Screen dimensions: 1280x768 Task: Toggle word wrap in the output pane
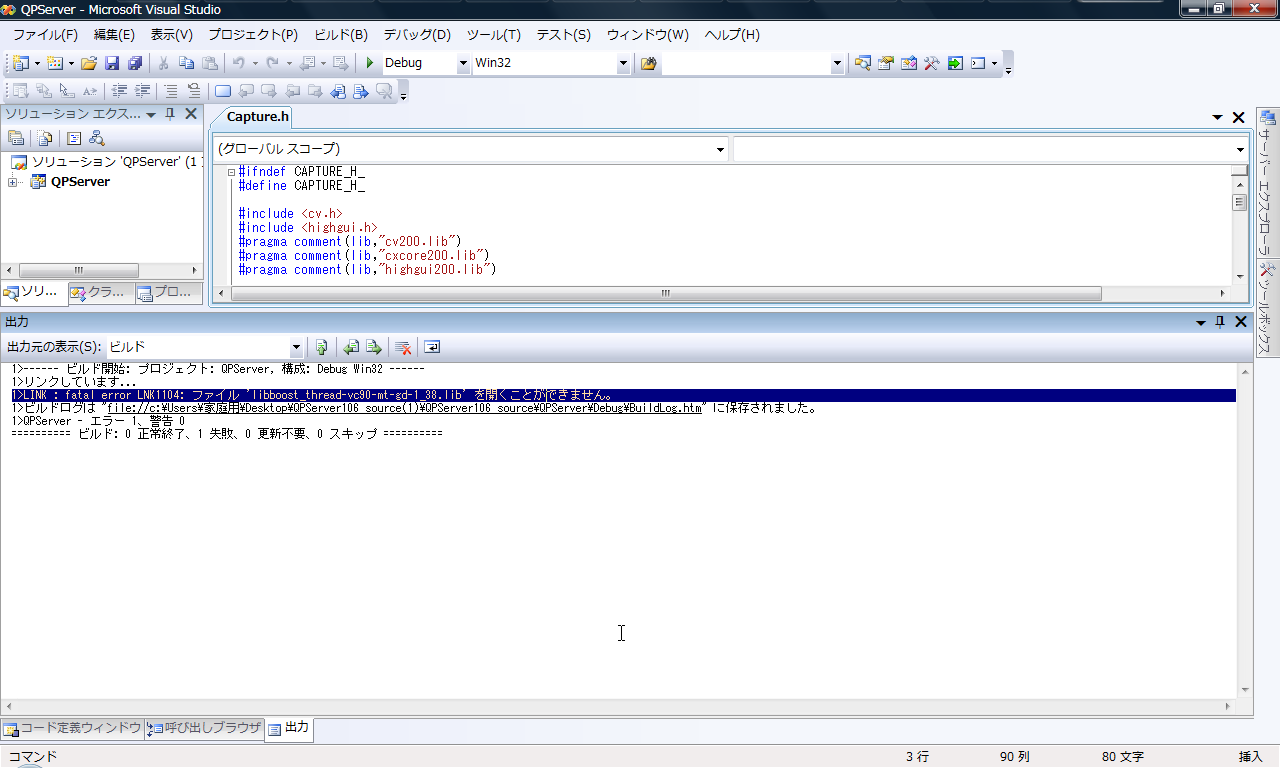click(x=432, y=347)
